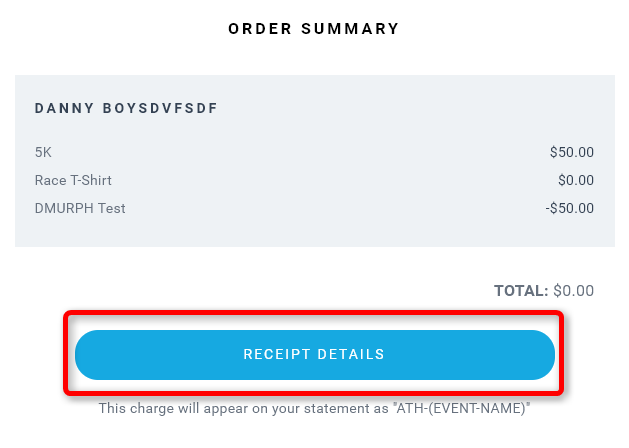Viewport: 629px width, 448px height.
Task: Open the Receipt Details button
Action: (x=315, y=355)
